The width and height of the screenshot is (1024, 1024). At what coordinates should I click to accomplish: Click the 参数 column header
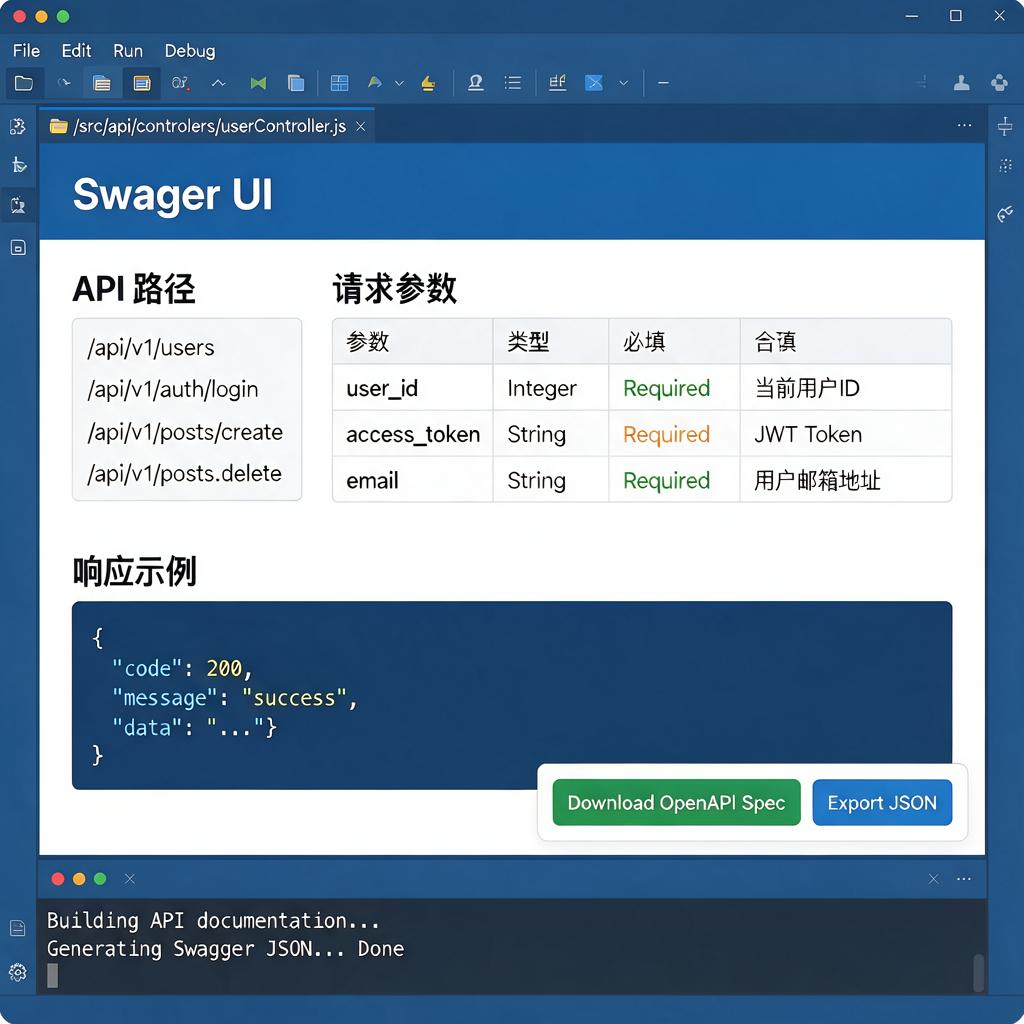pyautogui.click(x=413, y=342)
